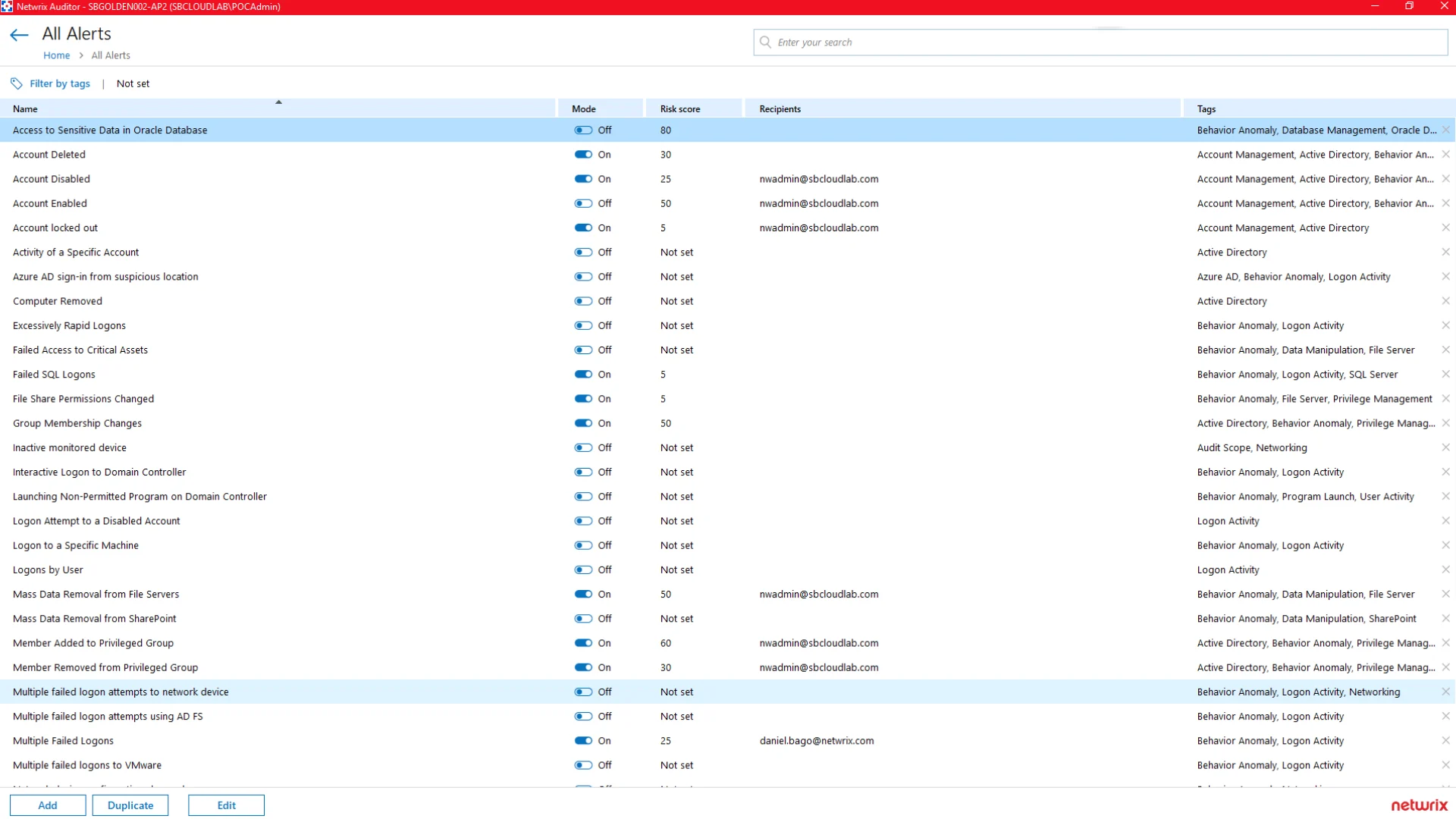
Task: Delete Interactive Logon to Domain Controller alert X
Action: point(1445,472)
